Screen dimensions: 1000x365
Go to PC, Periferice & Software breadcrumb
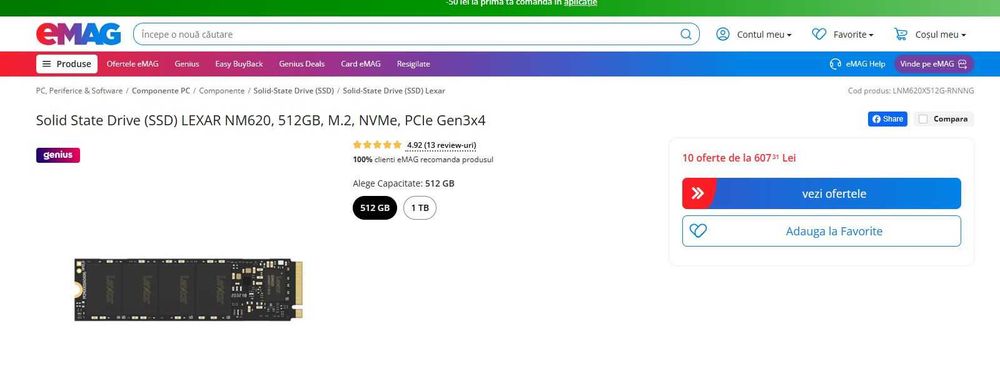click(79, 91)
